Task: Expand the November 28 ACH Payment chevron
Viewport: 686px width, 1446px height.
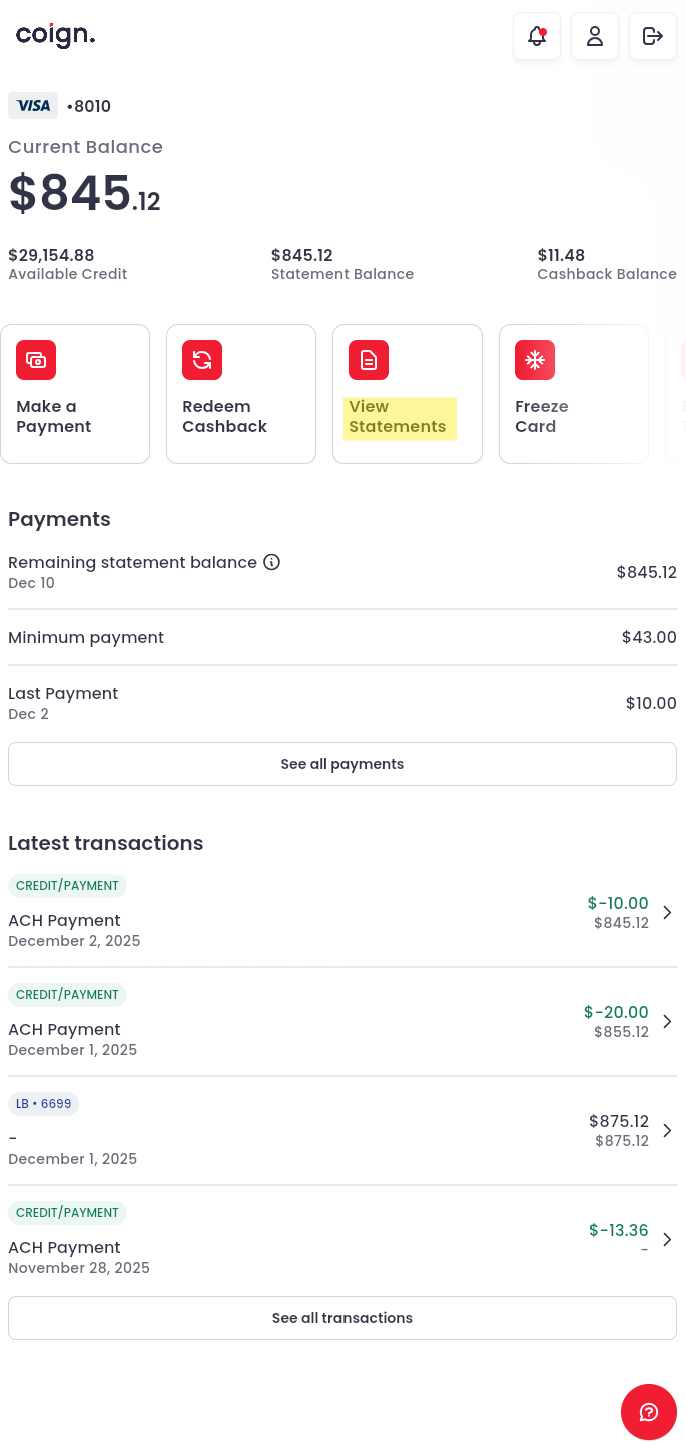Action: (668, 1239)
